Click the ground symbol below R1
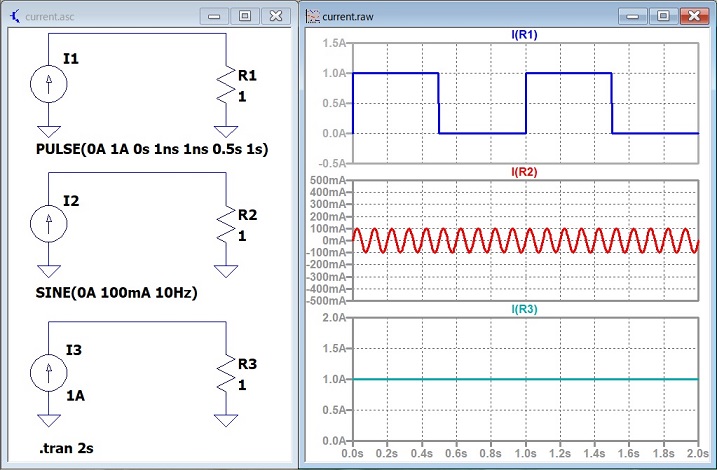The width and height of the screenshot is (717, 470). (225, 132)
